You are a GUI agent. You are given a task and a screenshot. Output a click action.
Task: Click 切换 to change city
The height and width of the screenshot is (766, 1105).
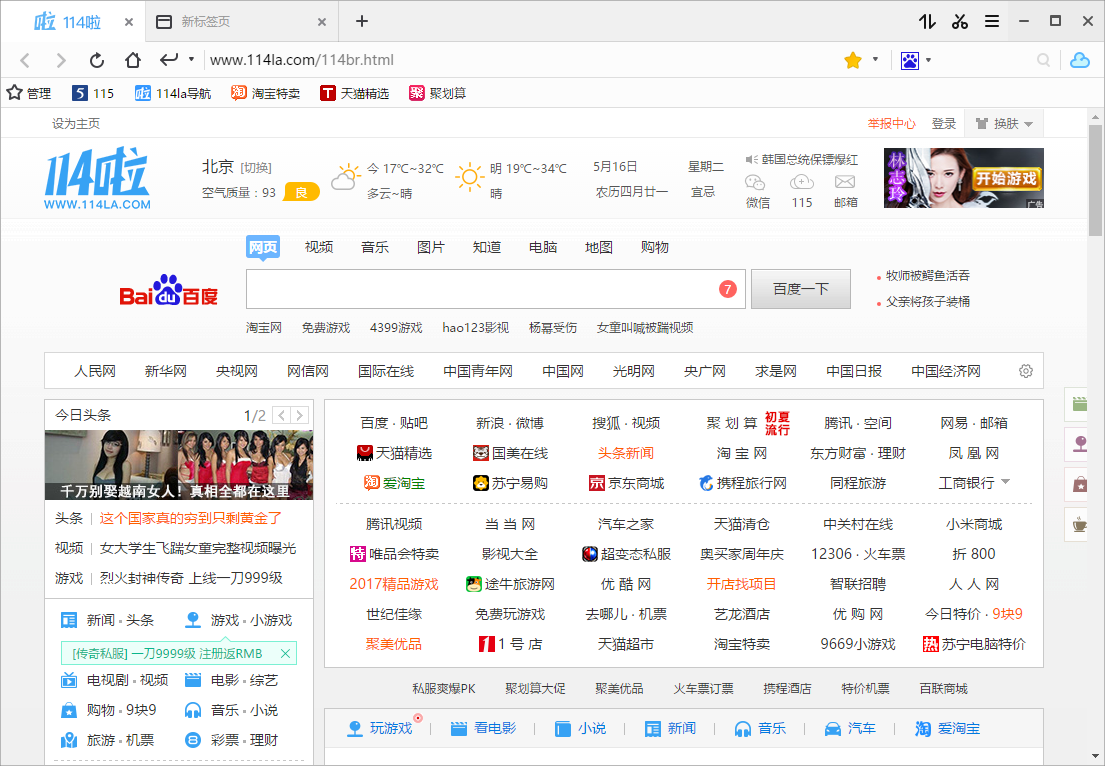[256, 168]
